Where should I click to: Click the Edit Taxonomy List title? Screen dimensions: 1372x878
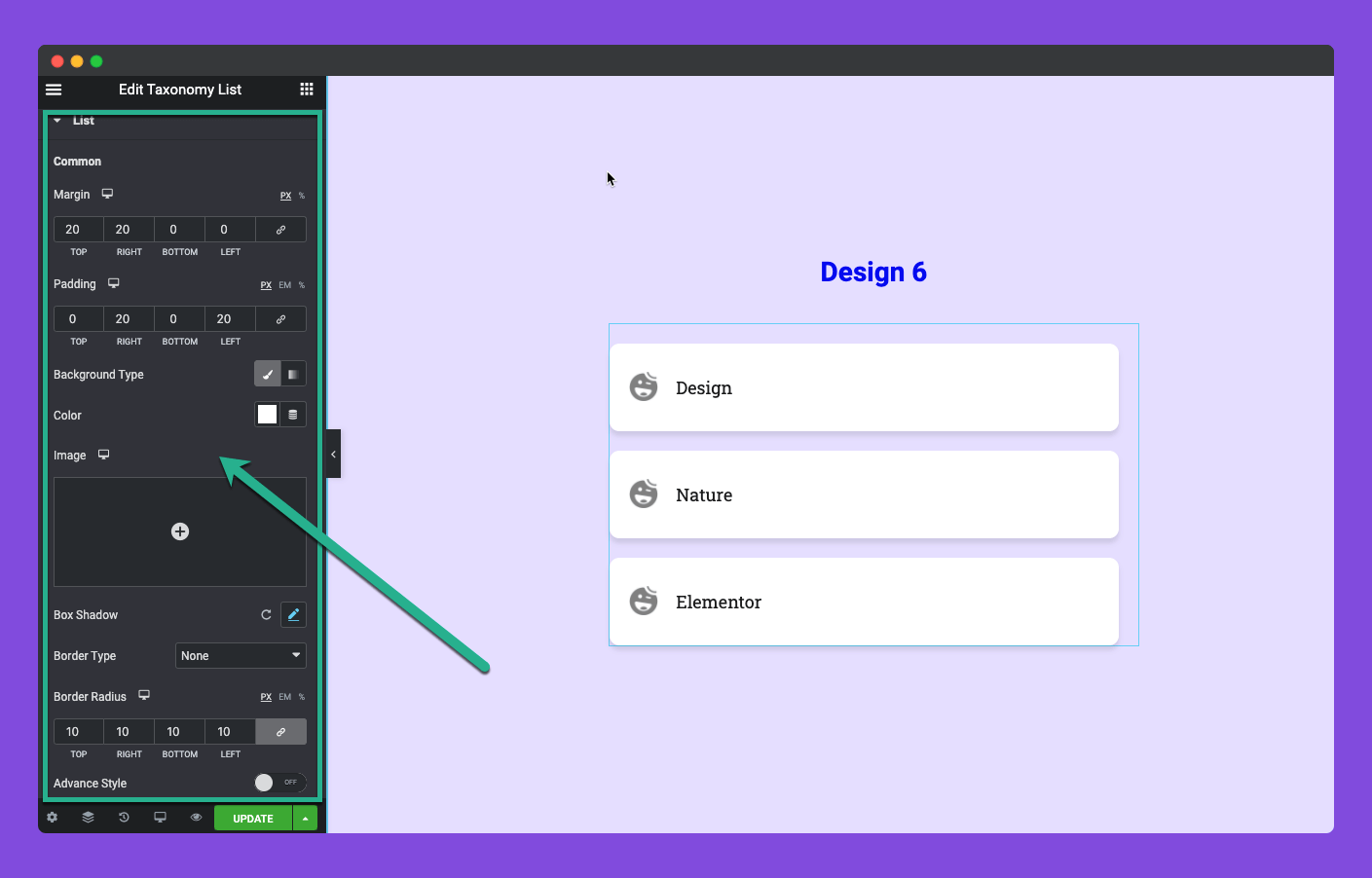[x=180, y=90]
